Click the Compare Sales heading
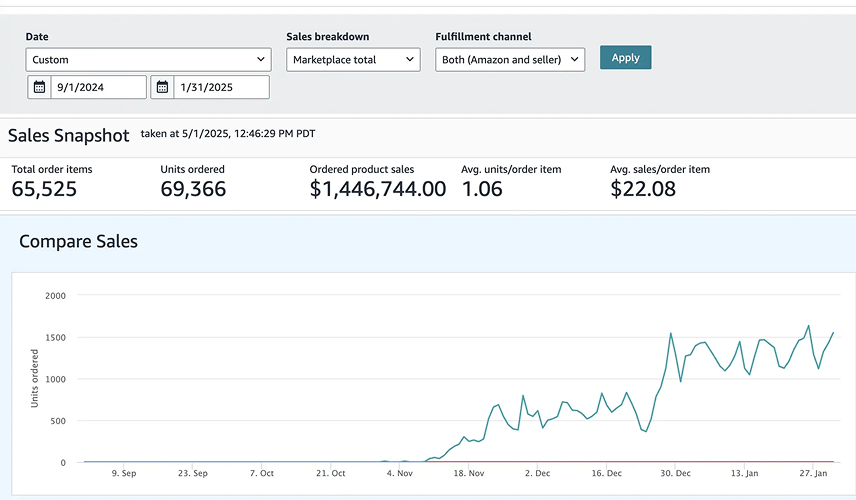This screenshot has height=500, width=856. pyautogui.click(x=78, y=241)
